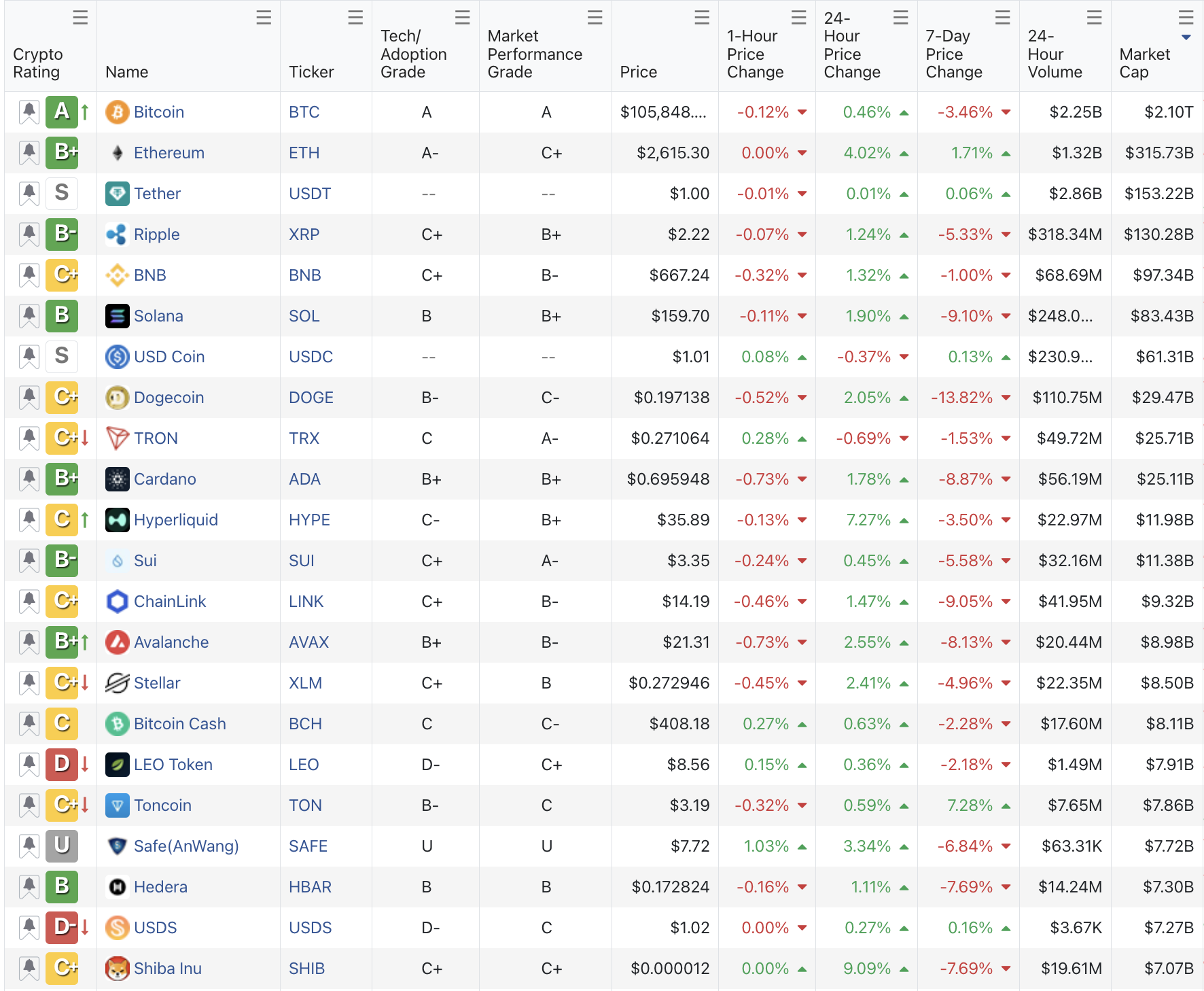
Task: Click LEO Token's red D rating badge
Action: [62, 765]
